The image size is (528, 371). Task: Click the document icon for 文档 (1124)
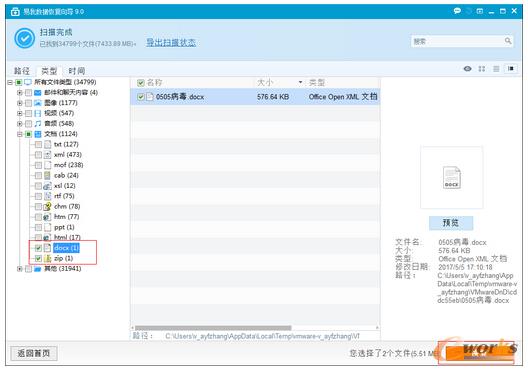(38, 134)
